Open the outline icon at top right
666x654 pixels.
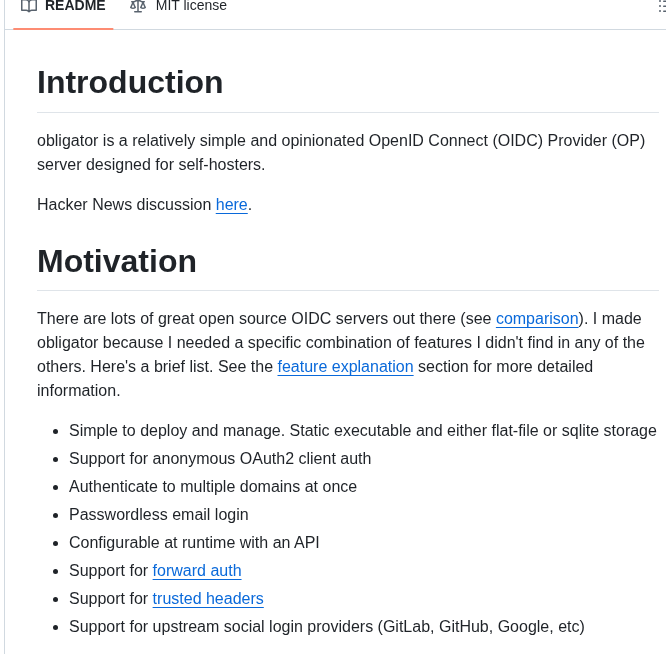tap(661, 7)
